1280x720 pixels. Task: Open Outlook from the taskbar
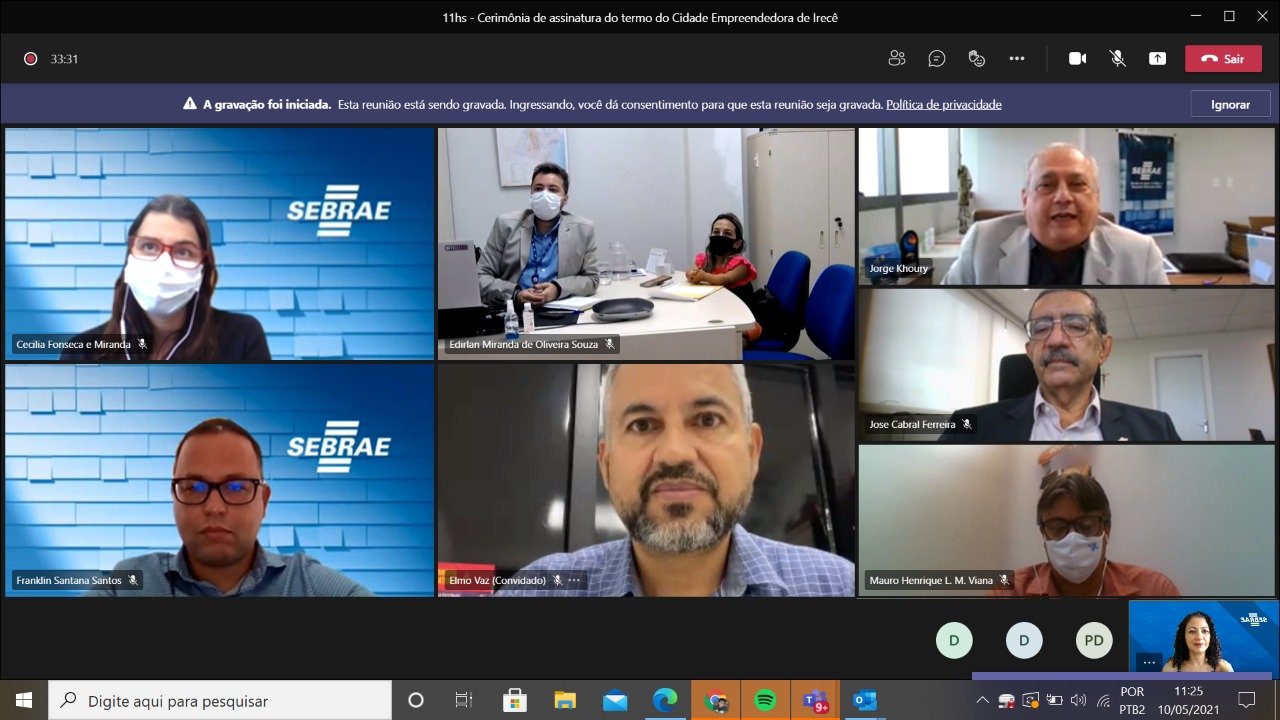(865, 700)
